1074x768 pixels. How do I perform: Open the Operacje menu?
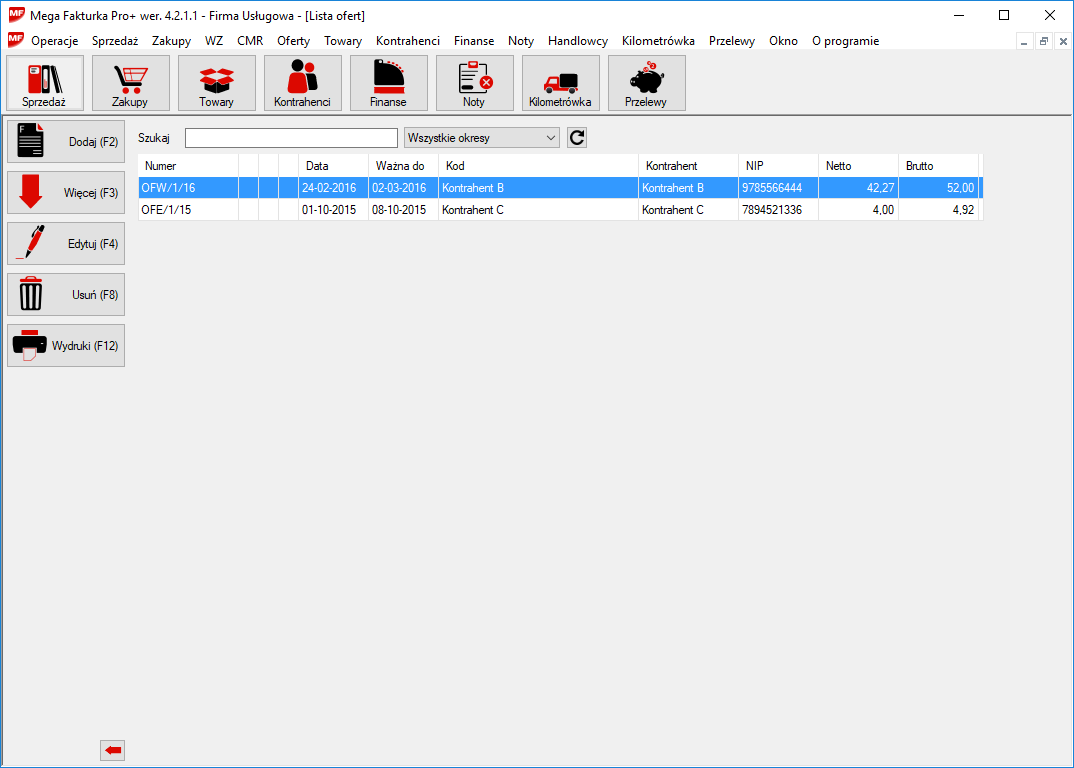[x=54, y=41]
